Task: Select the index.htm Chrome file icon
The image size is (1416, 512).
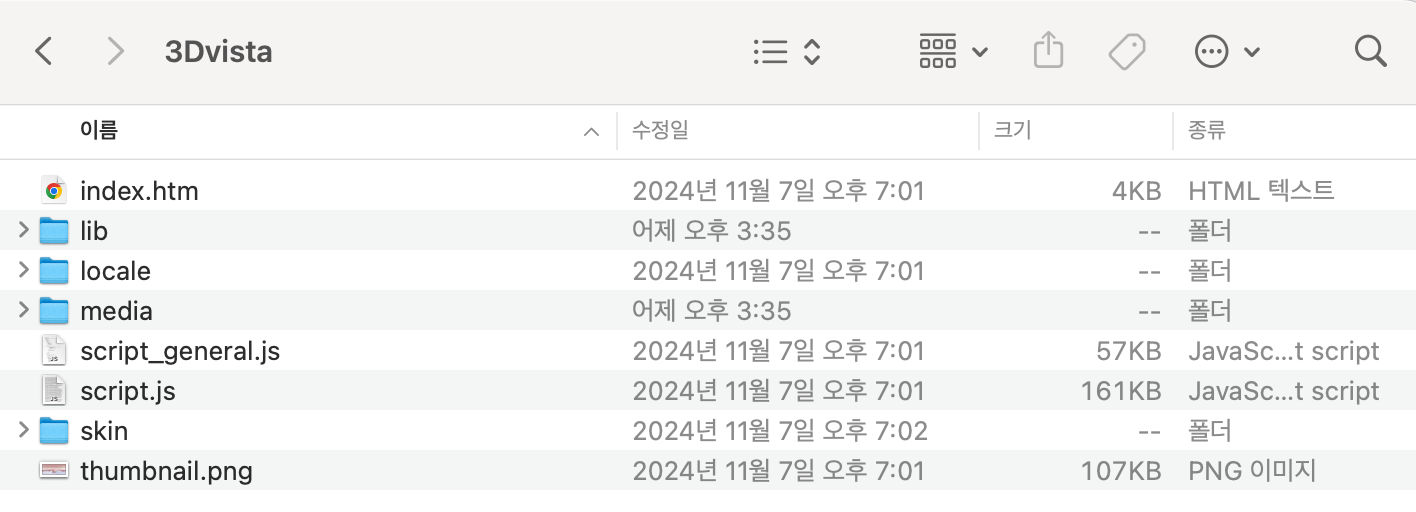Action: coord(54,190)
